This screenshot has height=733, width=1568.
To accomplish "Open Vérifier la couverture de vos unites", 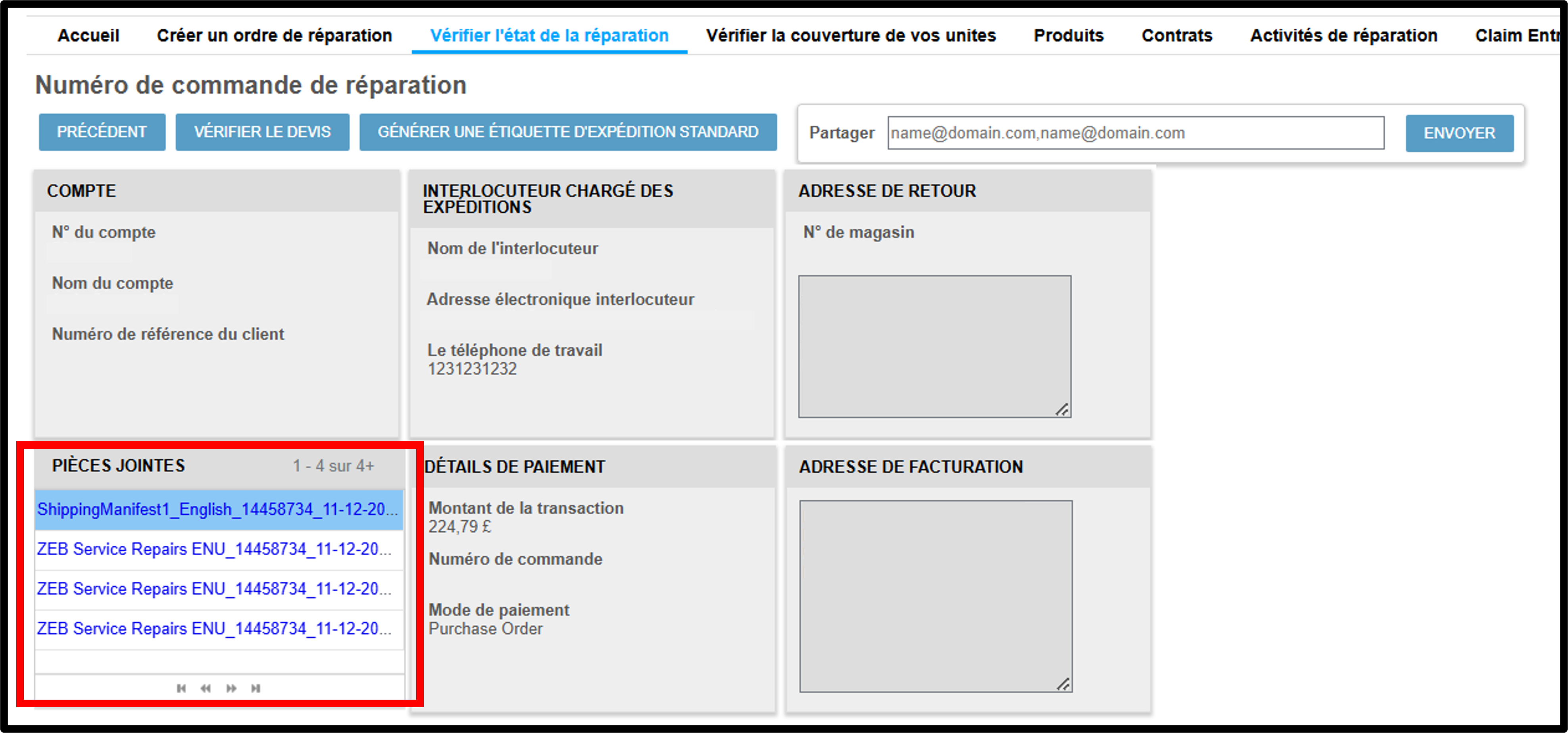I will tap(851, 35).
